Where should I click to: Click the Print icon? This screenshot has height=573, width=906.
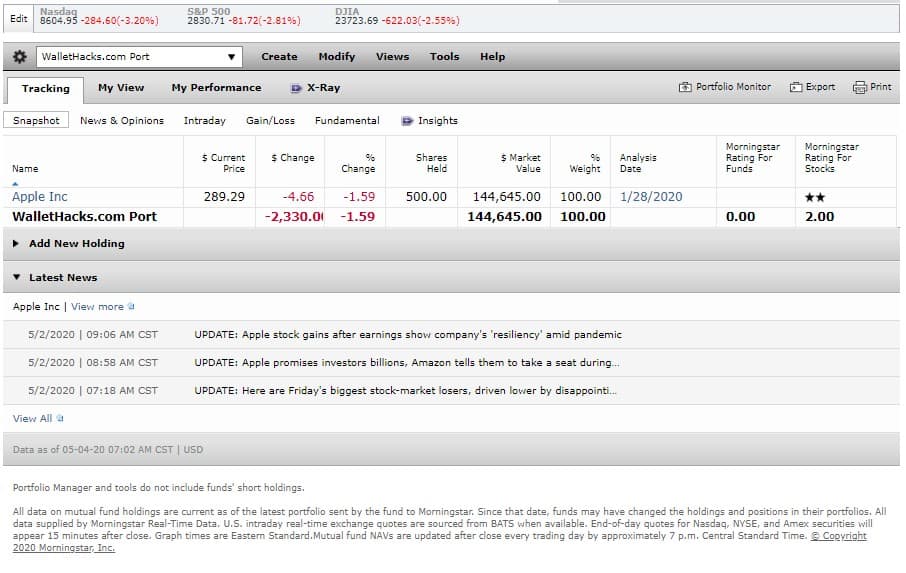(x=859, y=87)
